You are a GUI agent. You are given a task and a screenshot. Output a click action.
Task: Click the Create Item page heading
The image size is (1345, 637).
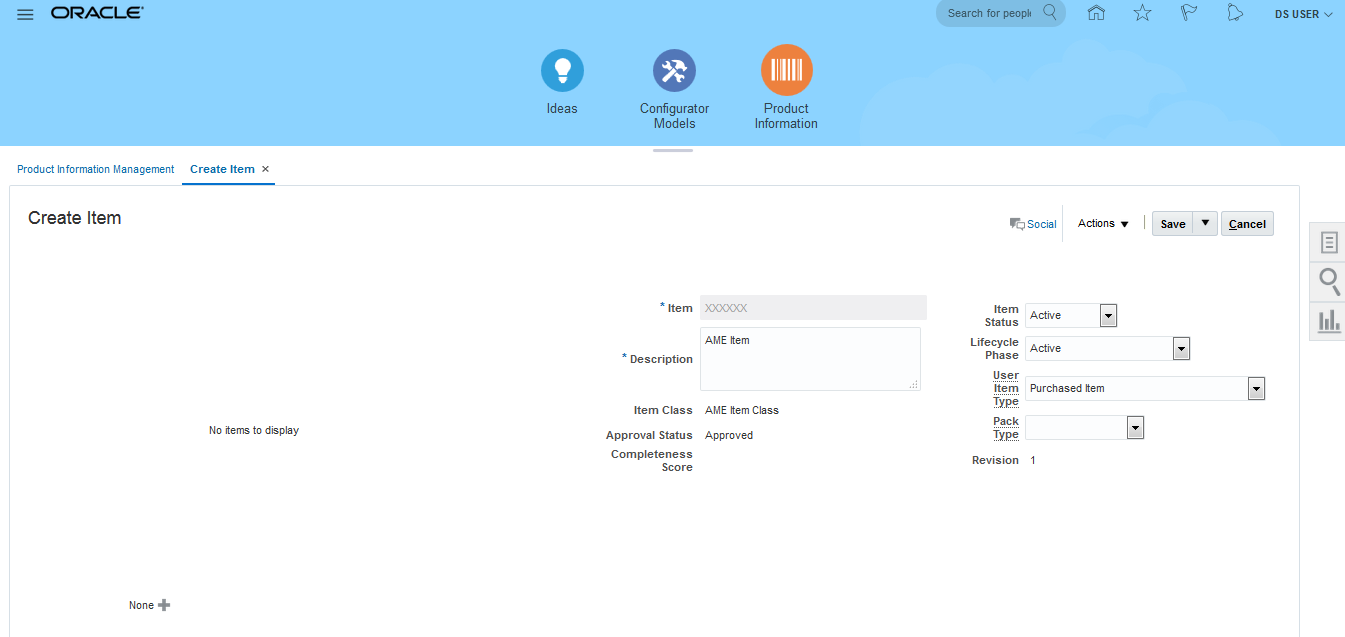(75, 218)
